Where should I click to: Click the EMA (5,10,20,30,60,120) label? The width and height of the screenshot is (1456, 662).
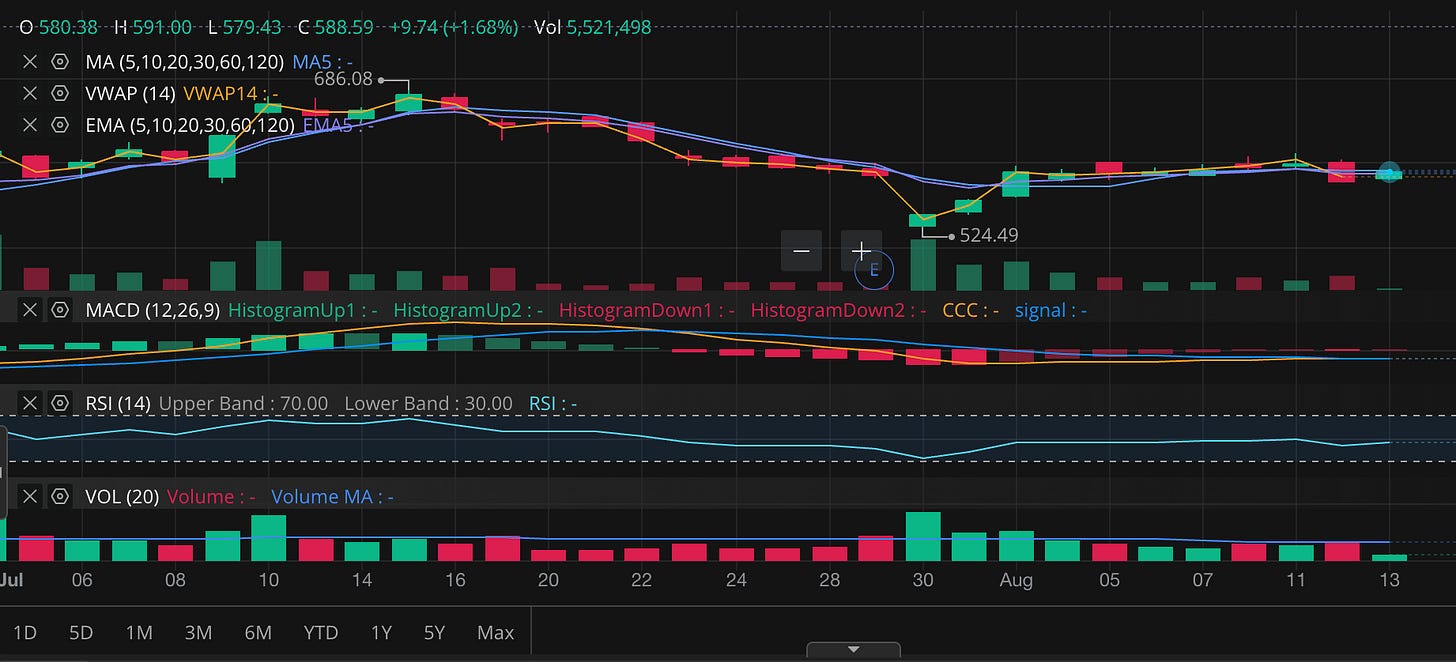[190, 125]
